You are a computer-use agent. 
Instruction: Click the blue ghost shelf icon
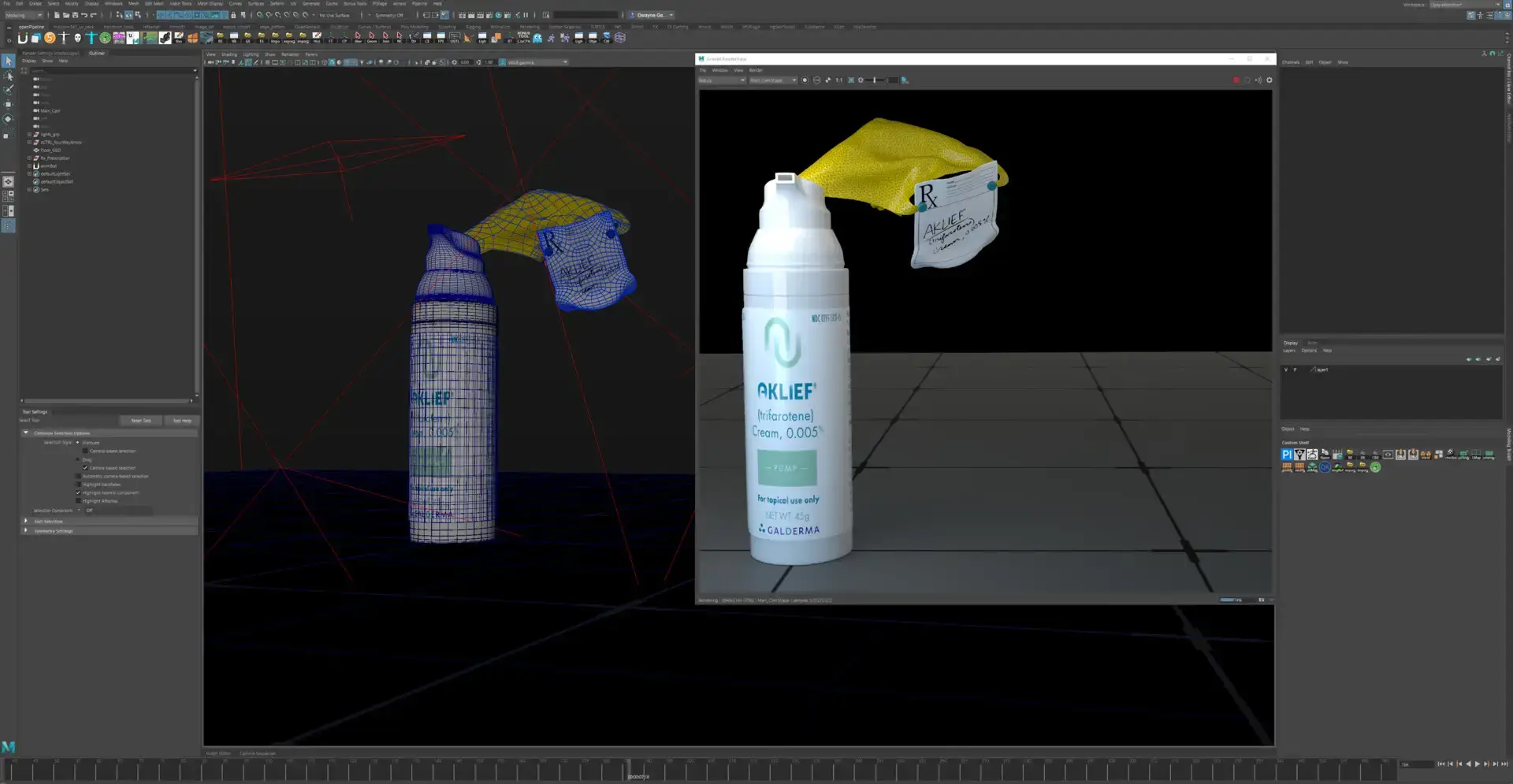537,37
